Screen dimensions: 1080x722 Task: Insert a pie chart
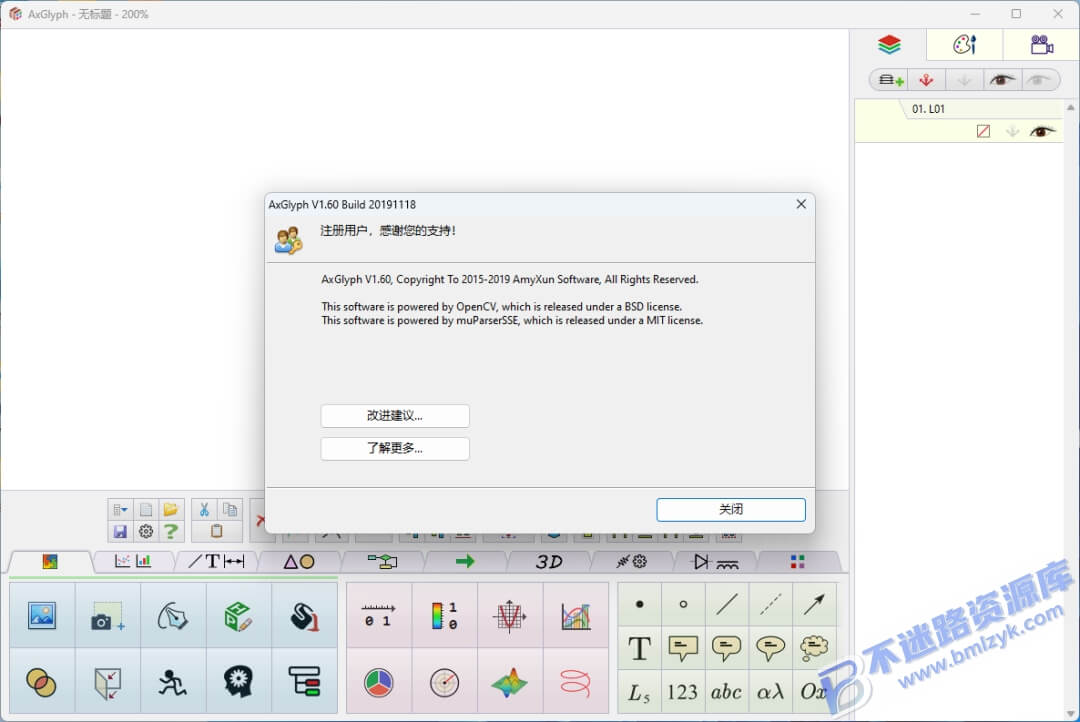379,681
